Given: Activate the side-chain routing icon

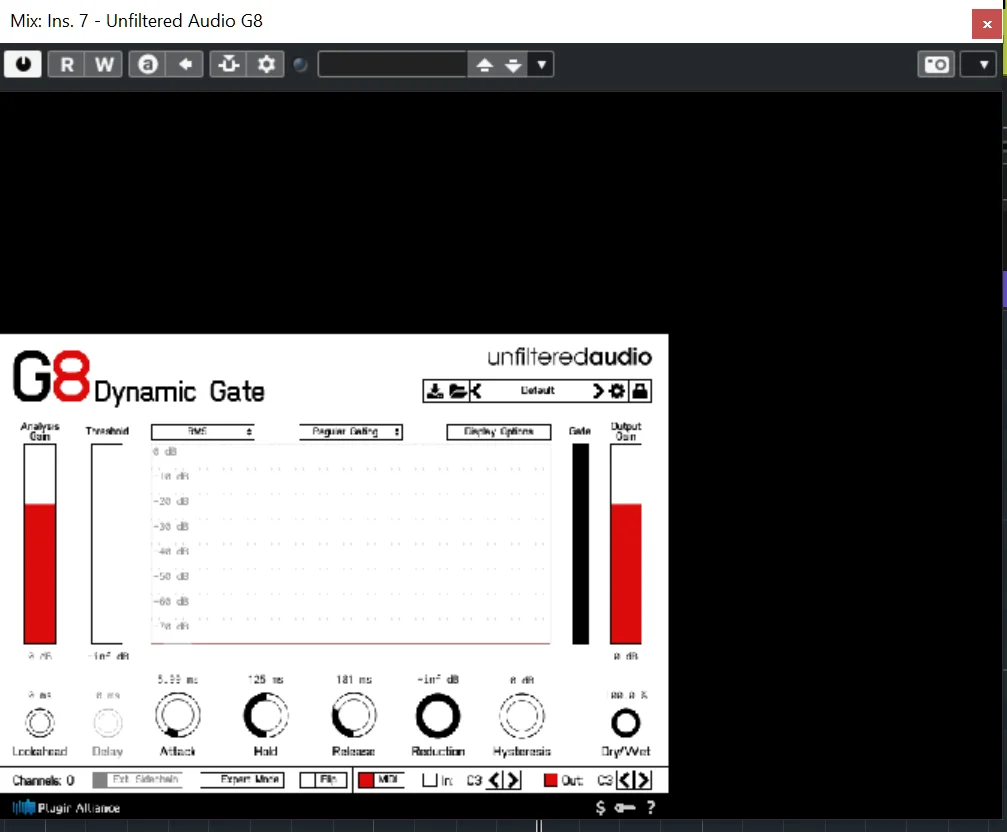Looking at the screenshot, I should (229, 64).
